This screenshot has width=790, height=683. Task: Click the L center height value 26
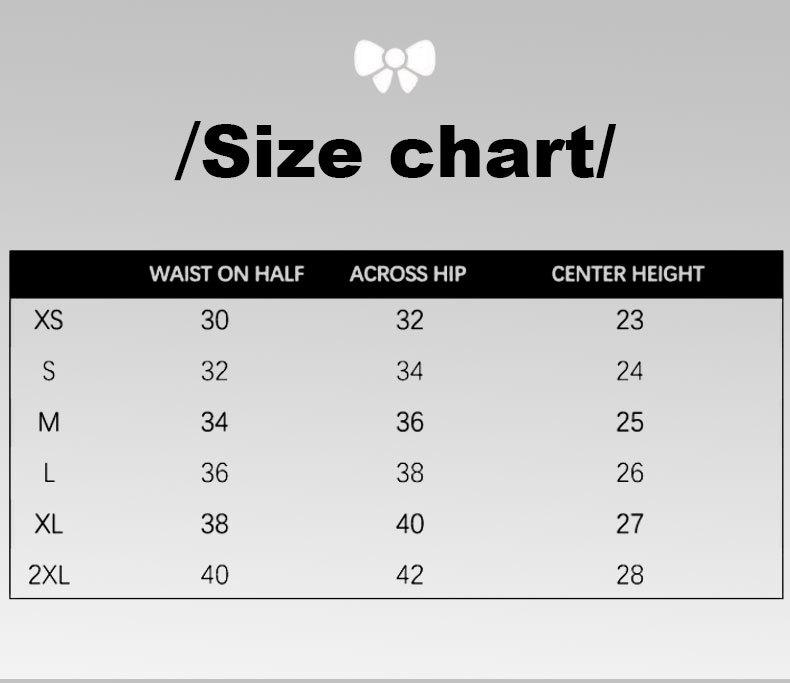coord(630,473)
